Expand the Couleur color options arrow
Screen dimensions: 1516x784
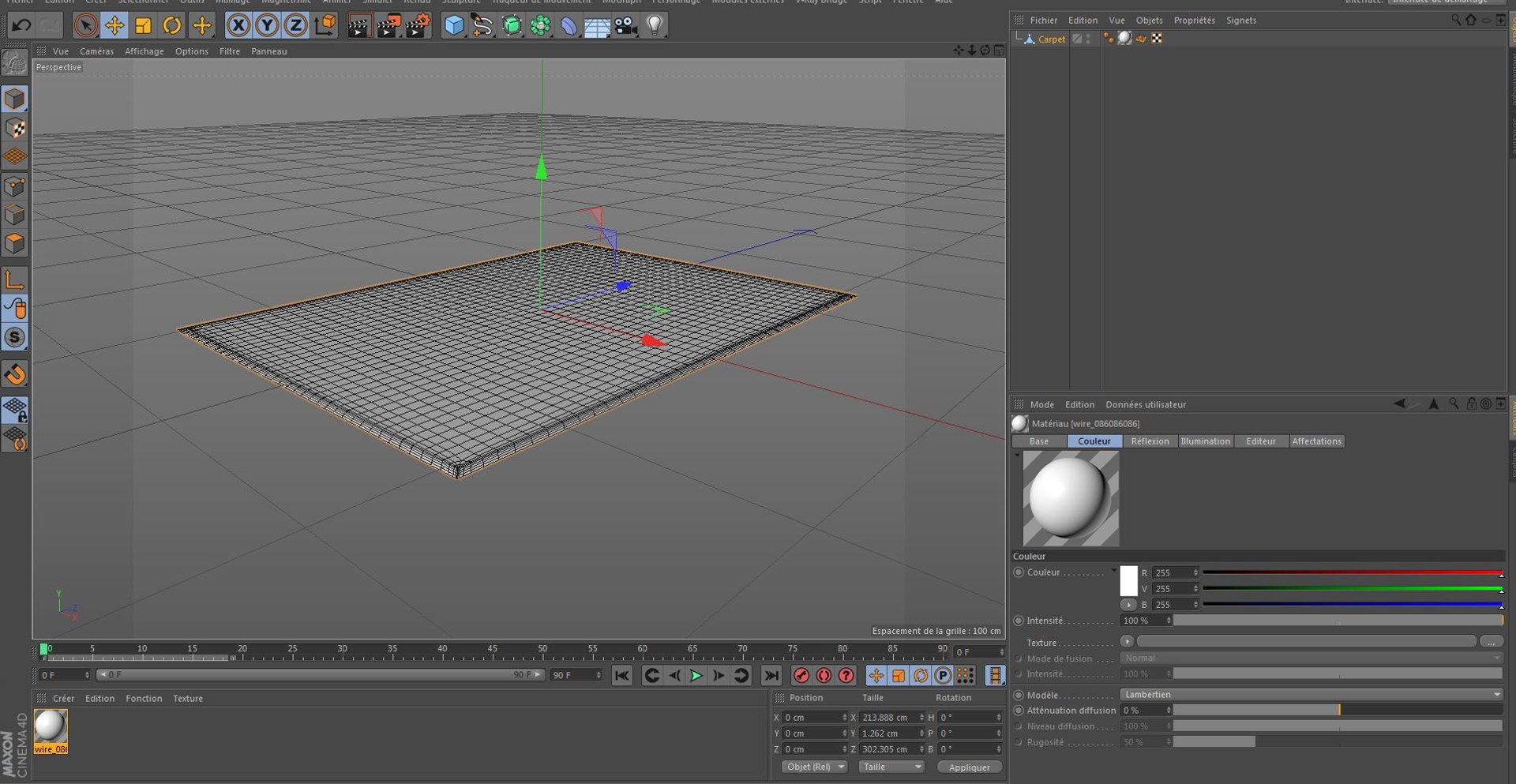pyautogui.click(x=1114, y=570)
